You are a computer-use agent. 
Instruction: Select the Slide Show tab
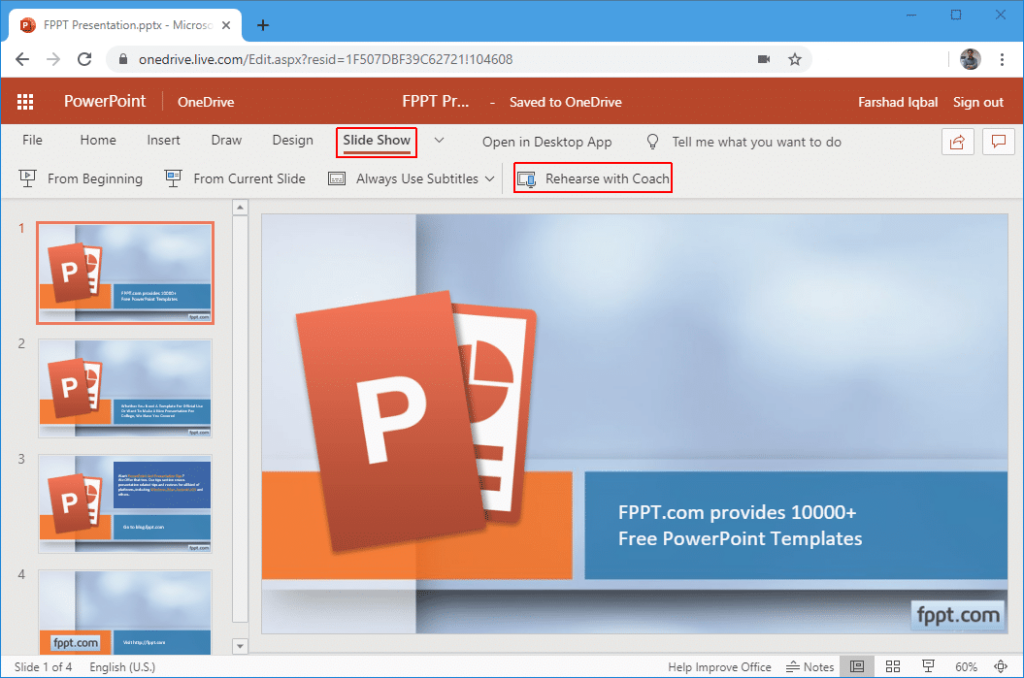tap(377, 141)
